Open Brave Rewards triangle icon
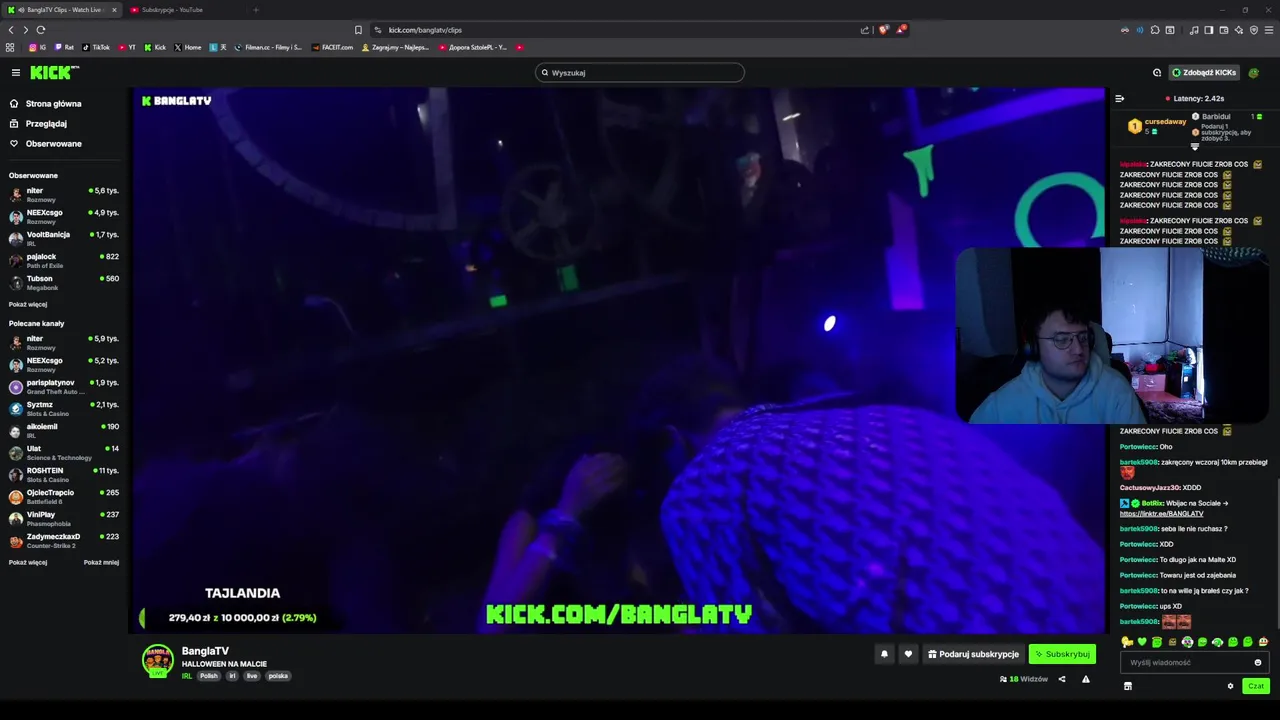This screenshot has width=1280, height=720. tap(901, 30)
